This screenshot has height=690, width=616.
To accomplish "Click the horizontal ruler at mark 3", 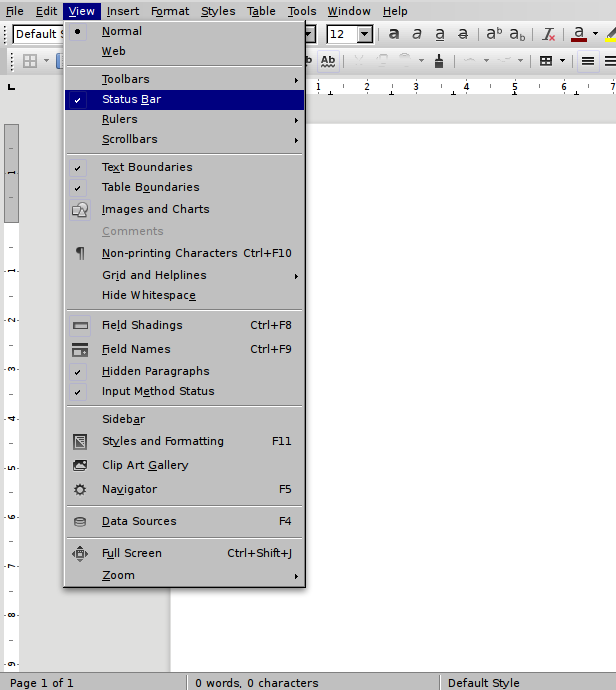I will (x=415, y=87).
